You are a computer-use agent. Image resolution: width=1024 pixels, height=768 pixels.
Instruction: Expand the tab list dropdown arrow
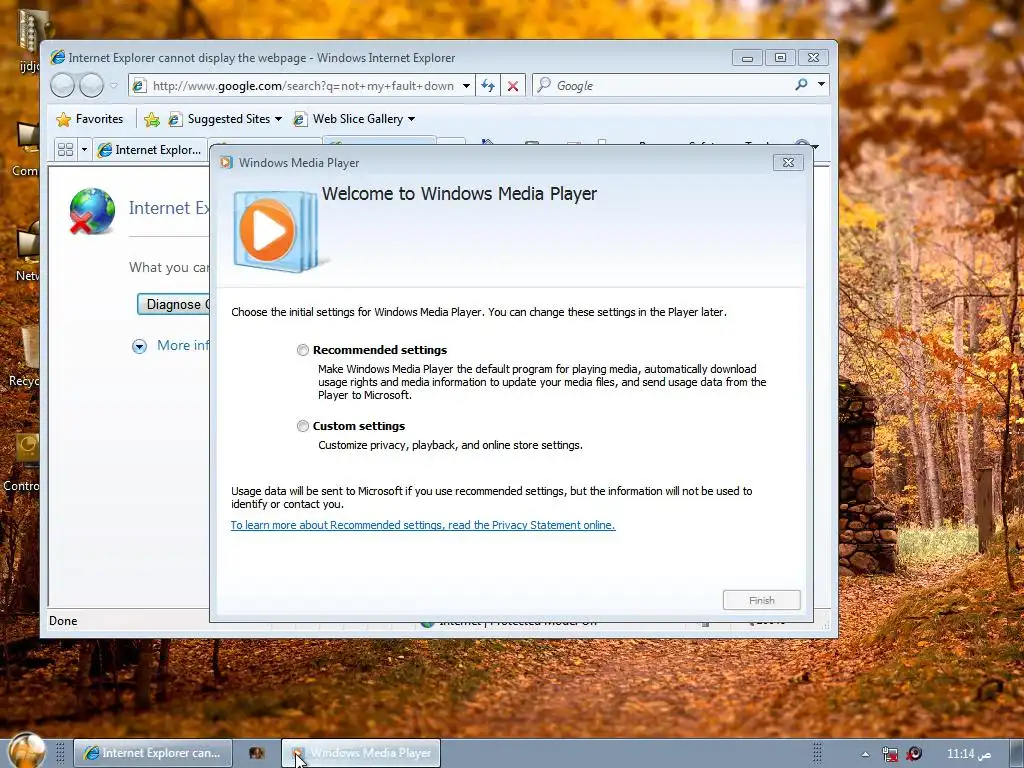click(84, 150)
